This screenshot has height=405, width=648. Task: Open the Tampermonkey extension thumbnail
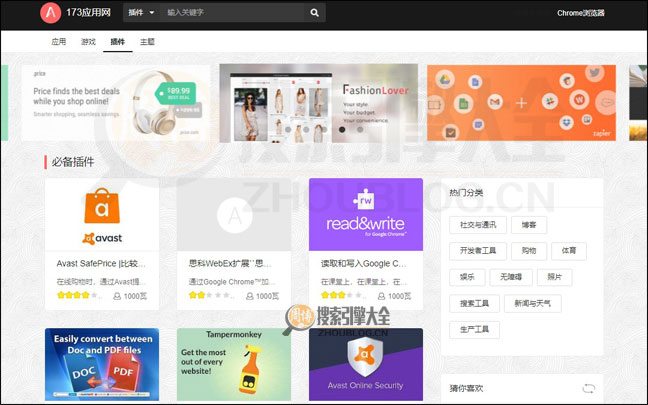[234, 364]
